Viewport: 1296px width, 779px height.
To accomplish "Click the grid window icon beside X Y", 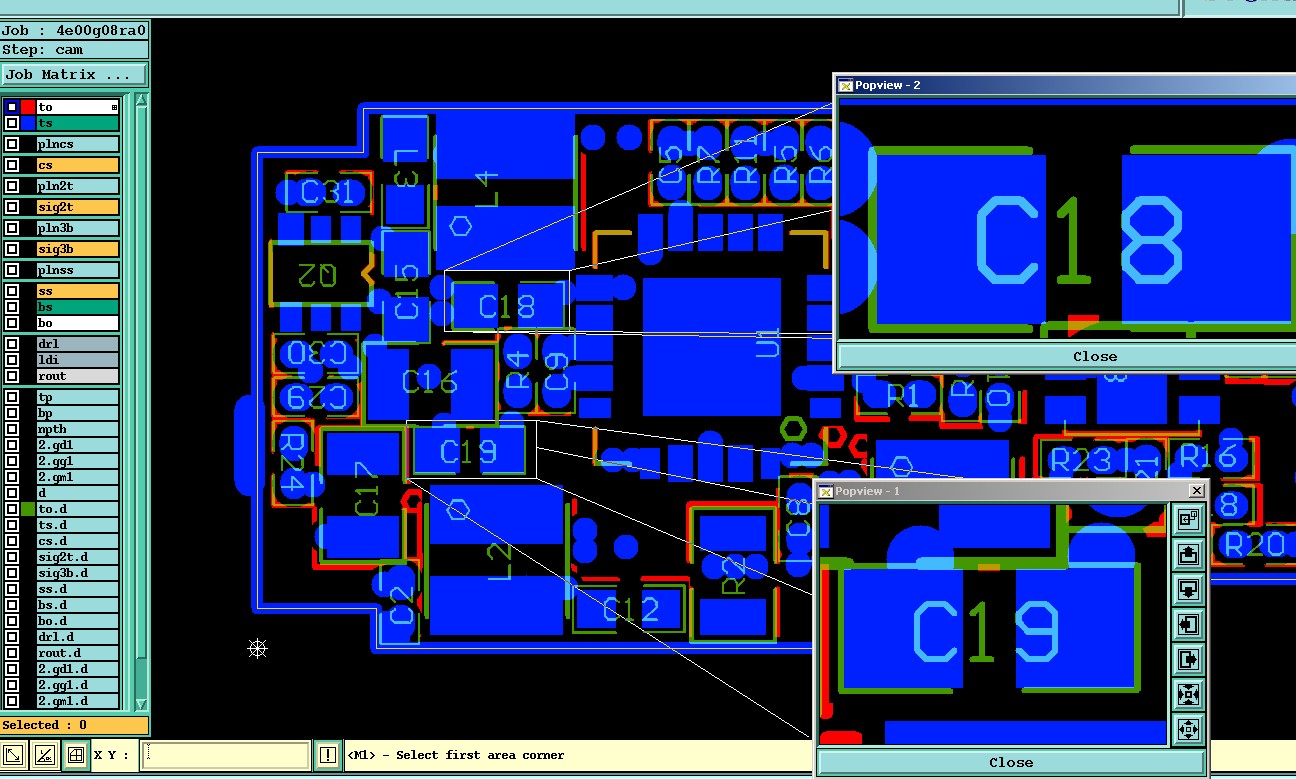I will point(75,755).
